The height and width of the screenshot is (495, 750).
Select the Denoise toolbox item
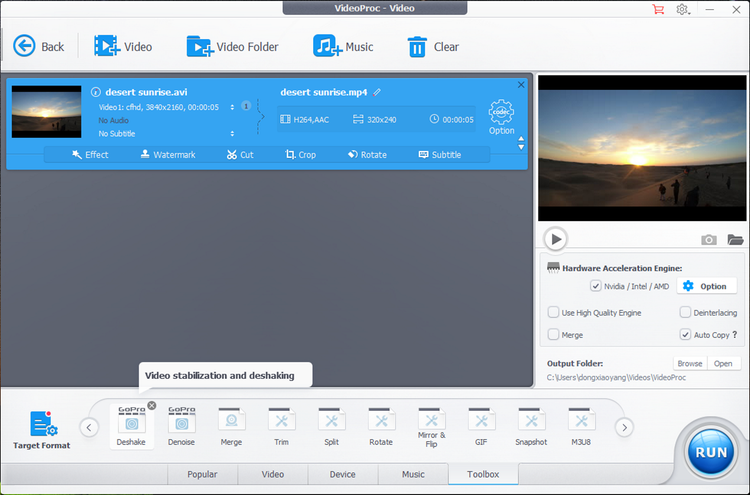click(x=181, y=427)
